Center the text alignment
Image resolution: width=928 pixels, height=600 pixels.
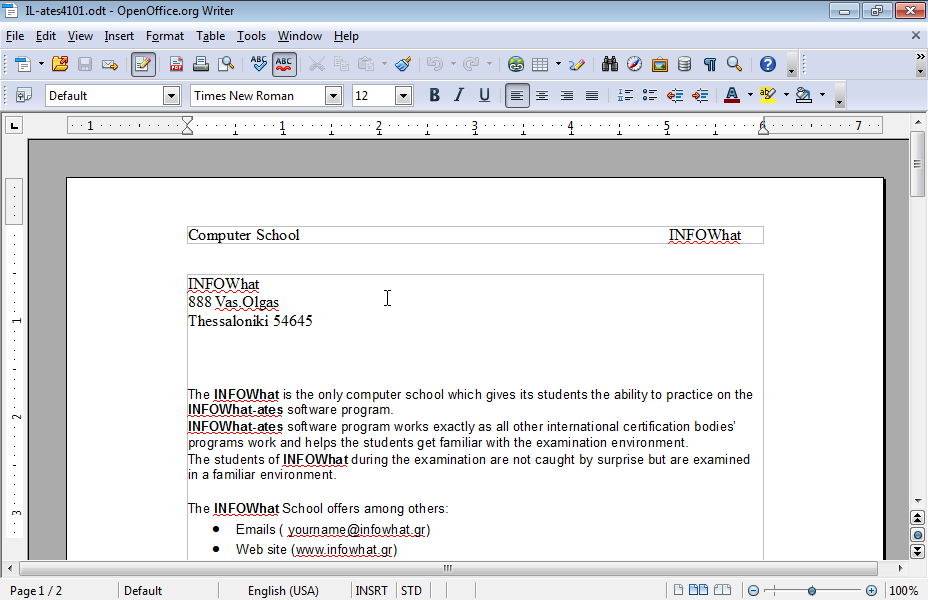tap(542, 95)
